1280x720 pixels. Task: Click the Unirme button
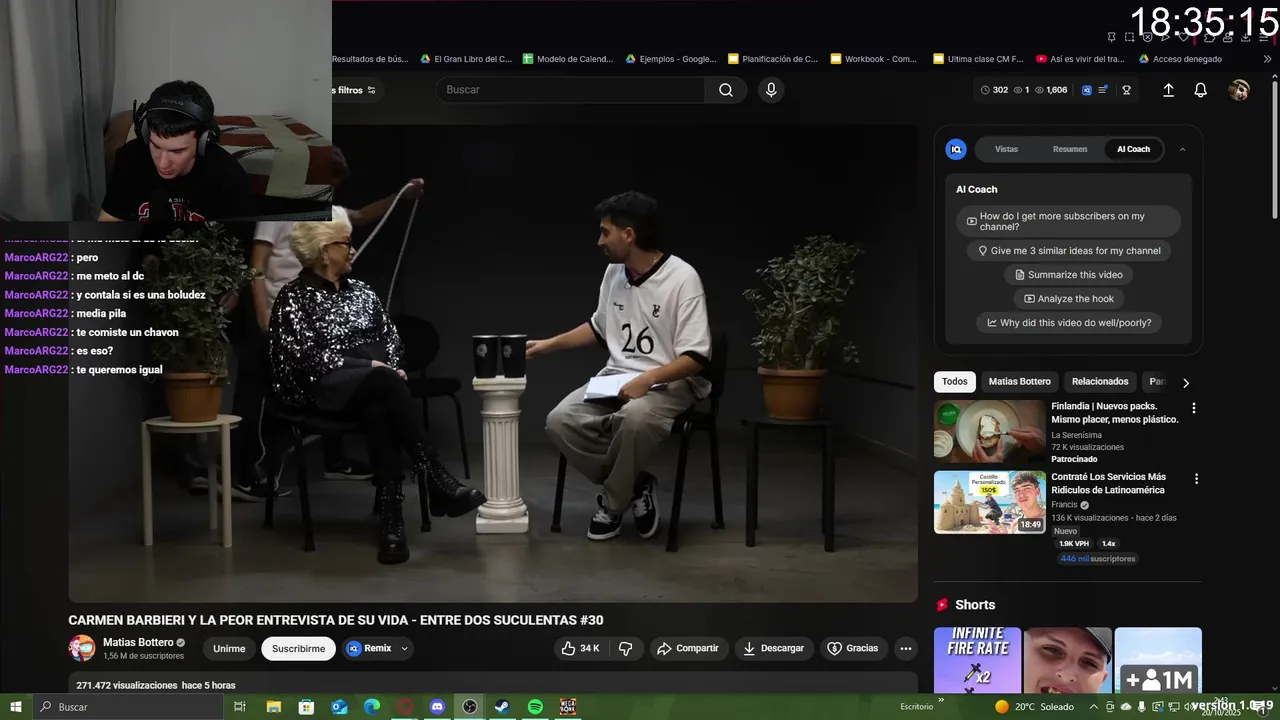tap(229, 648)
